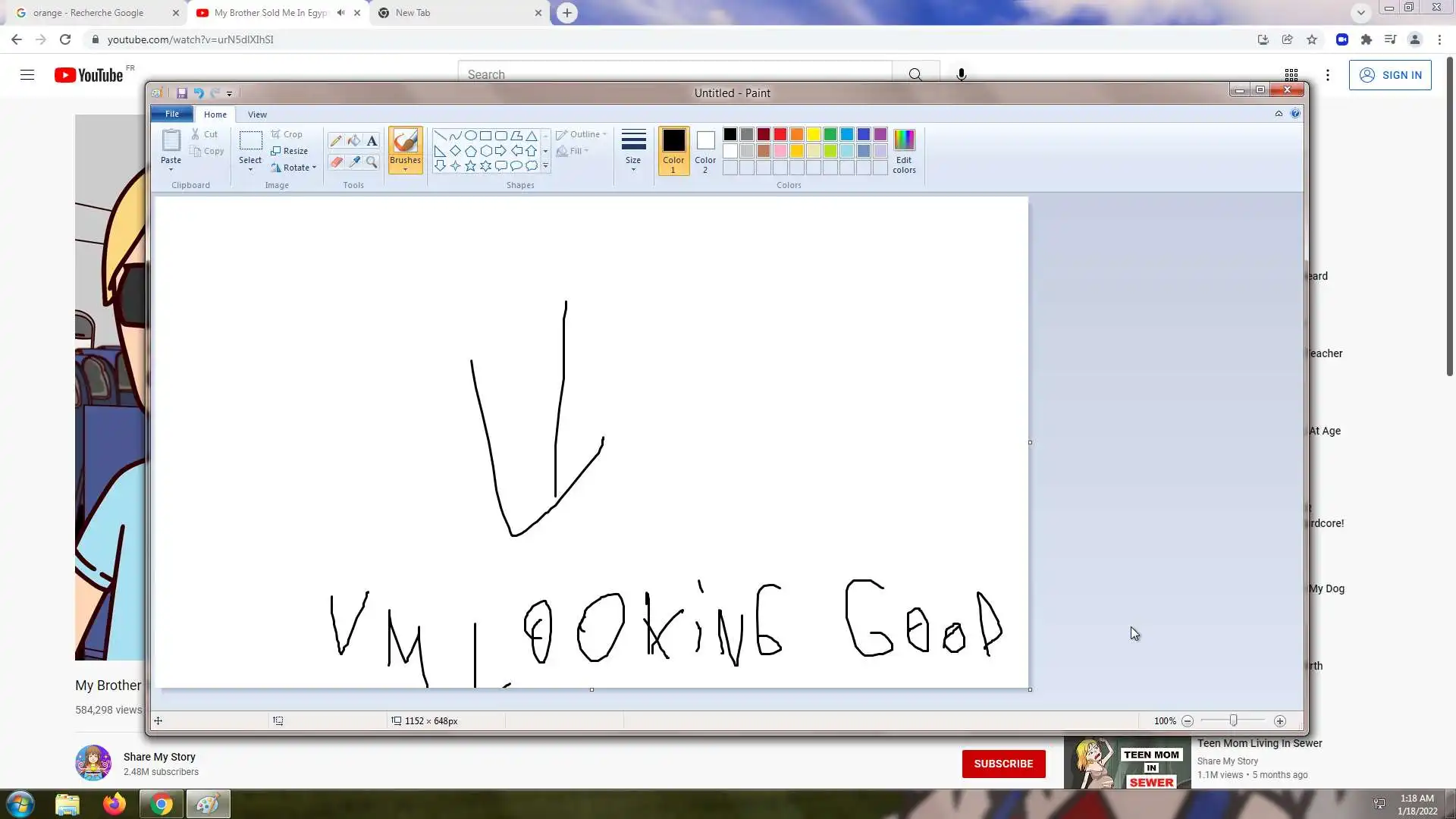Image resolution: width=1456 pixels, height=819 pixels.
Task: Click the Resize button
Action: 289,151
